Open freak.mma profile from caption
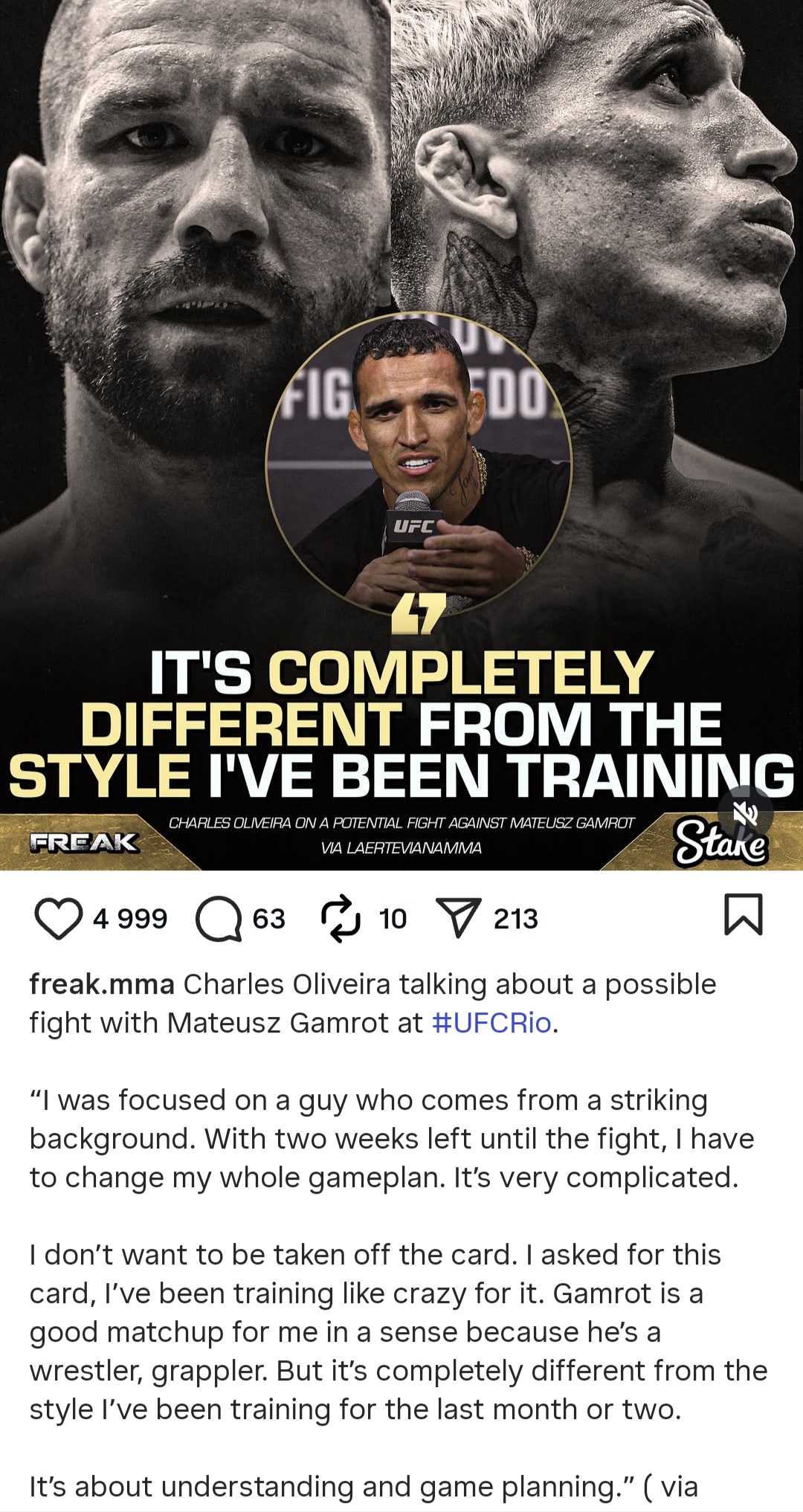This screenshot has width=803, height=1512. 102,984
